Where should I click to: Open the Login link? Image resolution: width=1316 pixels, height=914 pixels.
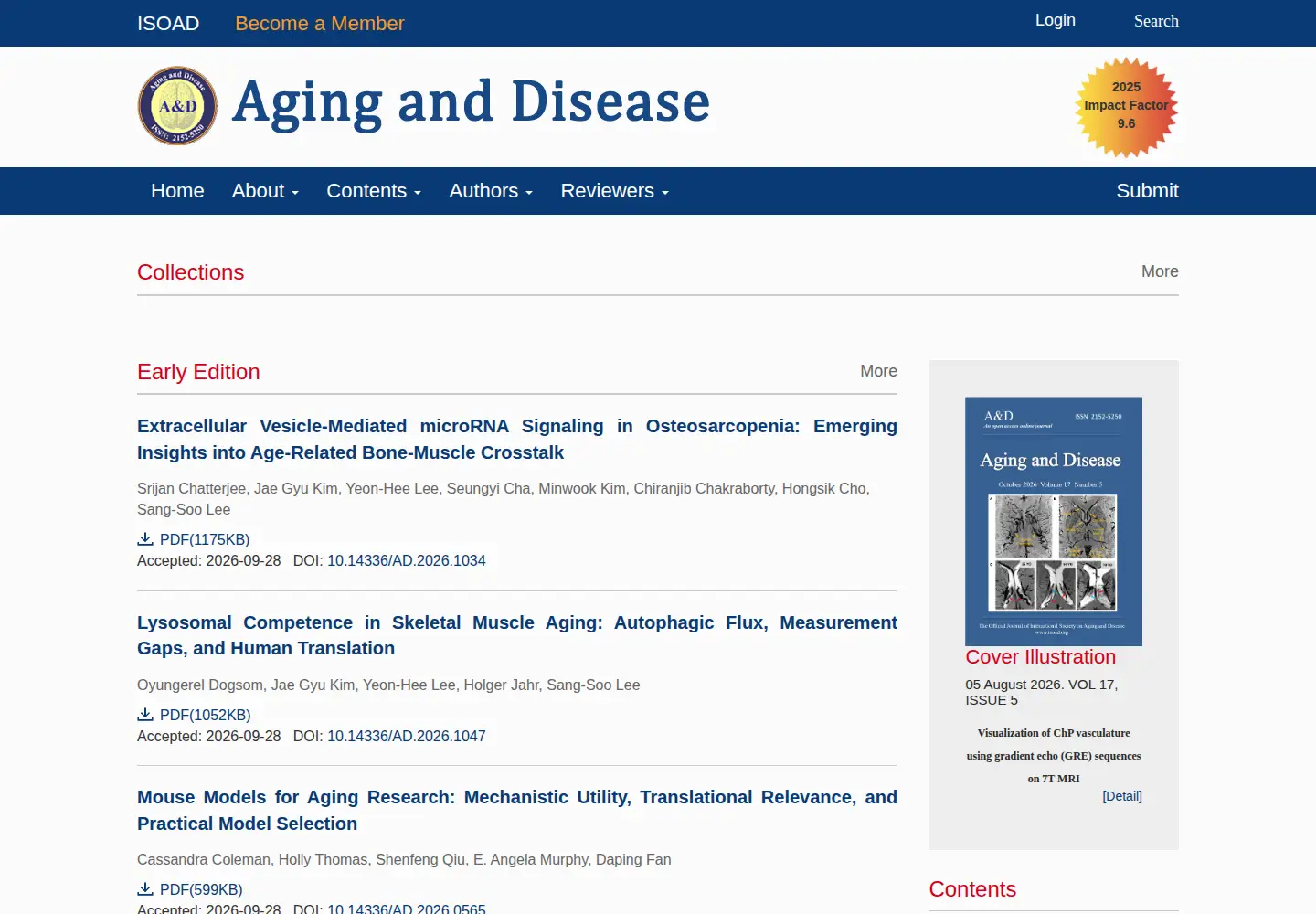pos(1056,20)
